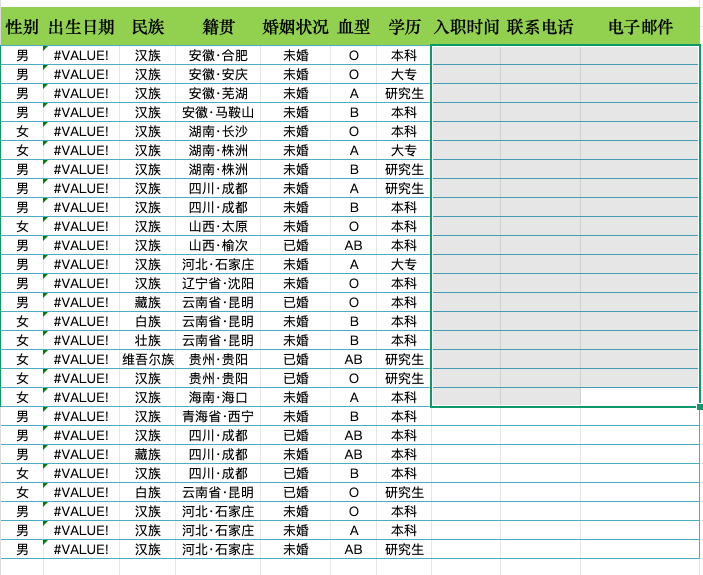
Task: Click blood type B in 安徽·马鞍山 row
Action: [353, 112]
